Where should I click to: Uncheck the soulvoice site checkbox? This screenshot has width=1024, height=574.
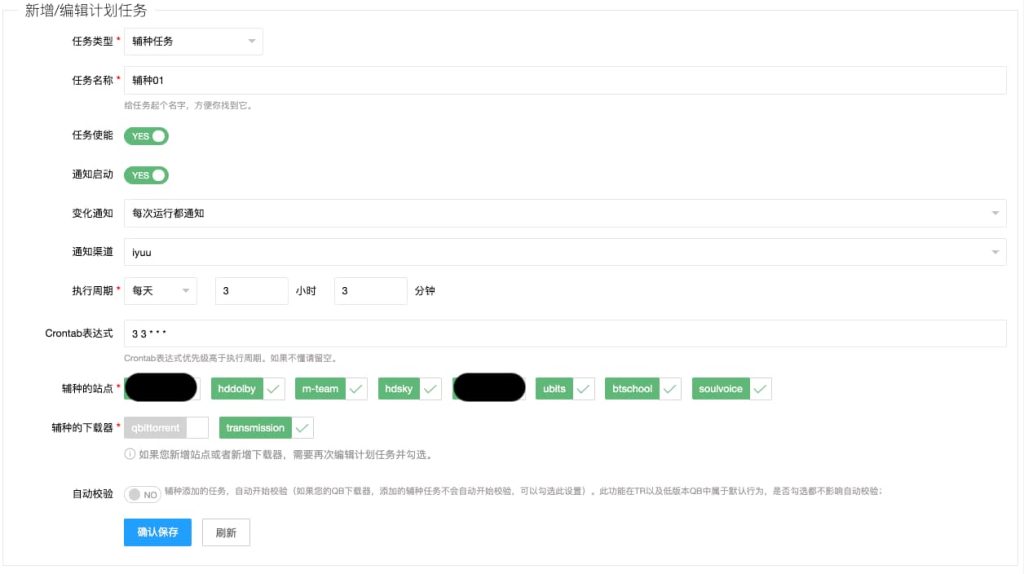click(x=731, y=388)
